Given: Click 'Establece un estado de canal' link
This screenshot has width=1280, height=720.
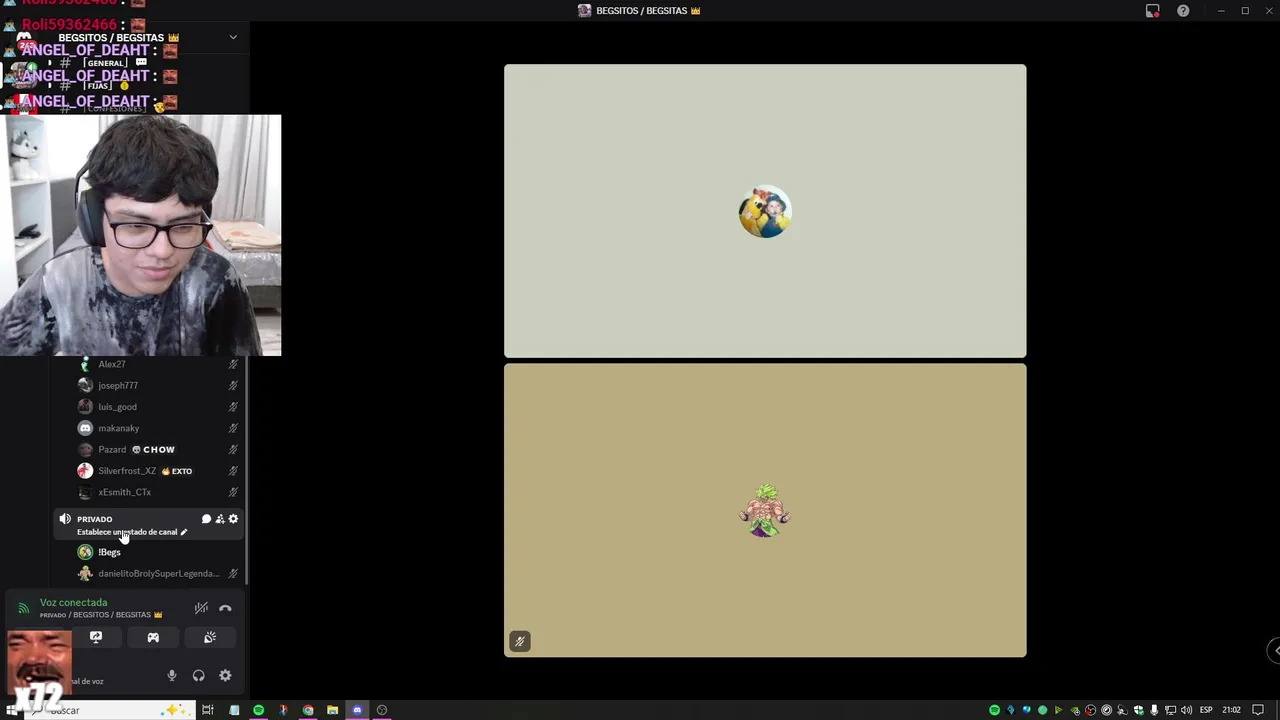Looking at the screenshot, I should [x=127, y=532].
